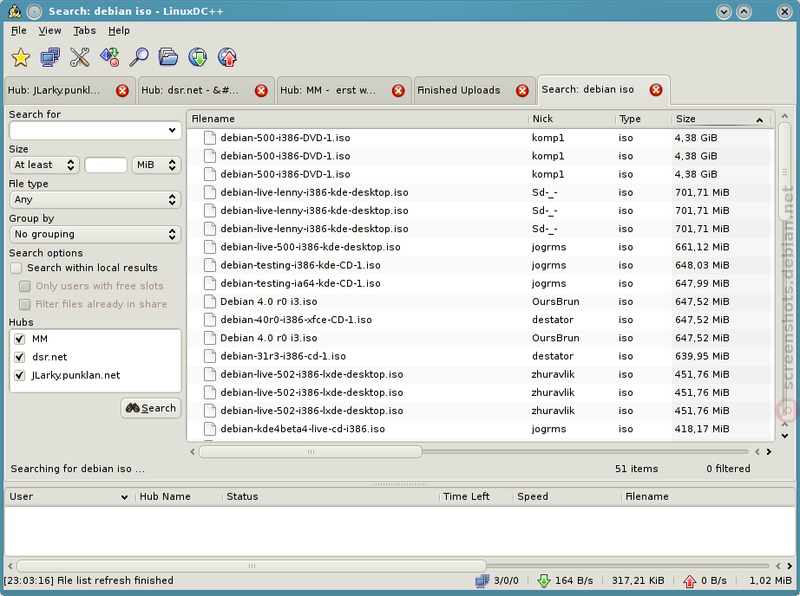Click the transfers pane horizontal scrollbar thumb
The height and width of the screenshot is (596, 800).
[252, 566]
